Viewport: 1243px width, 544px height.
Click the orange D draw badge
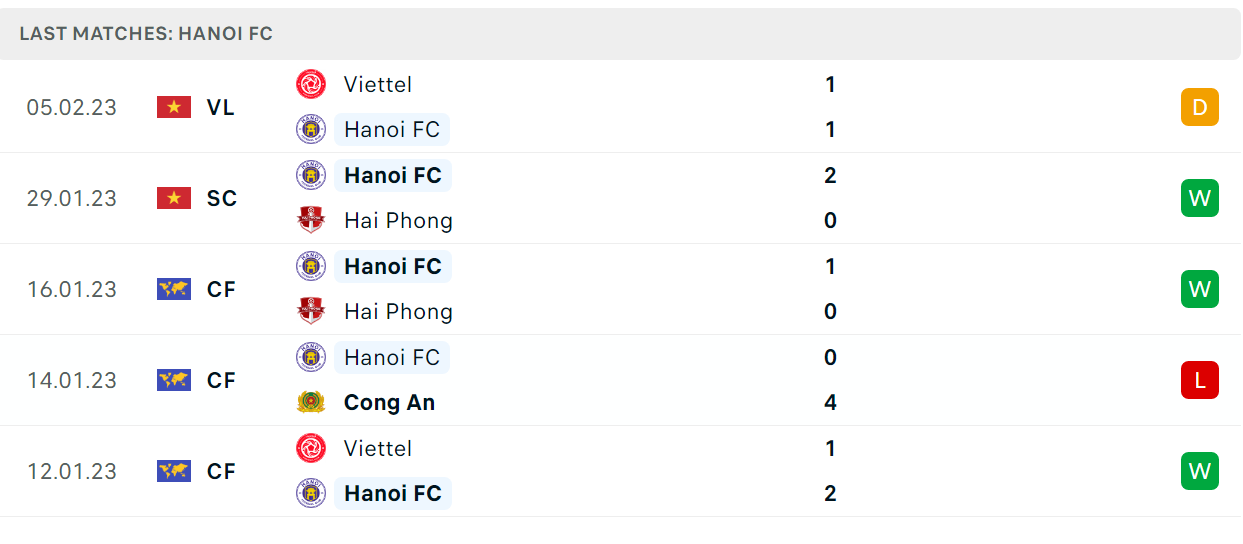coord(1200,107)
